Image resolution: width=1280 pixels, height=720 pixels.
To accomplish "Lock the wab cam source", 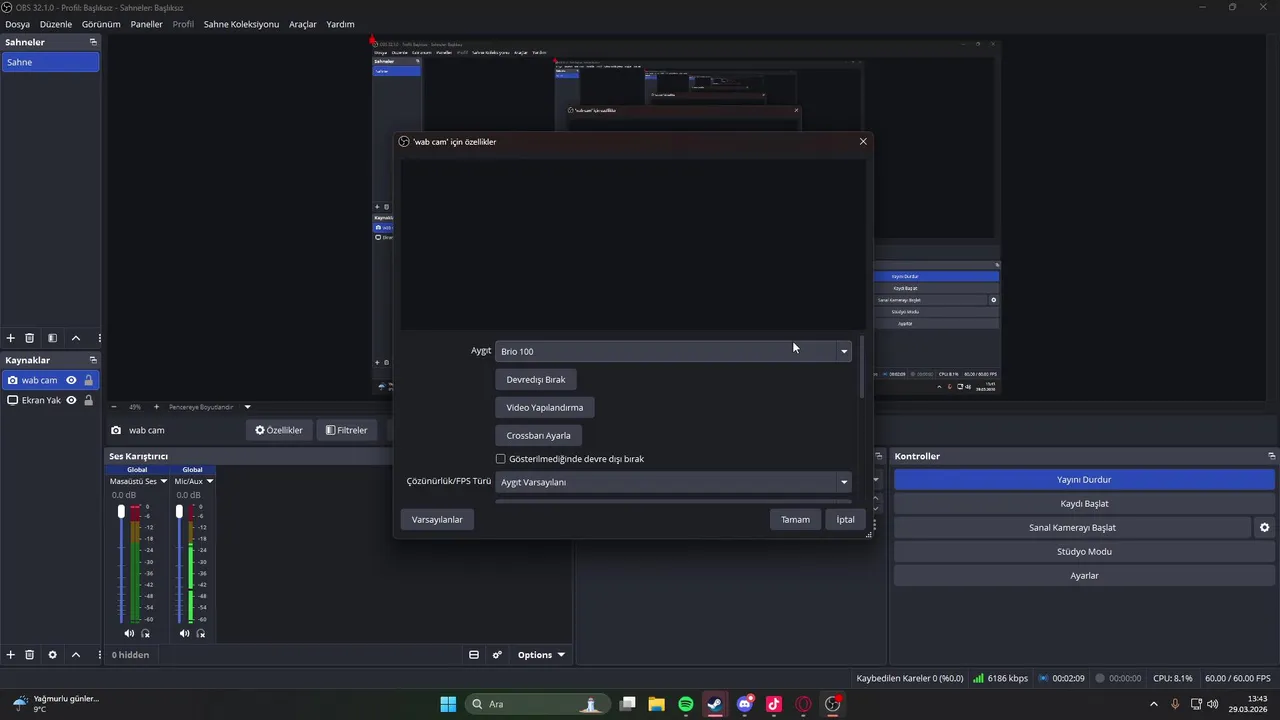I will click(88, 380).
